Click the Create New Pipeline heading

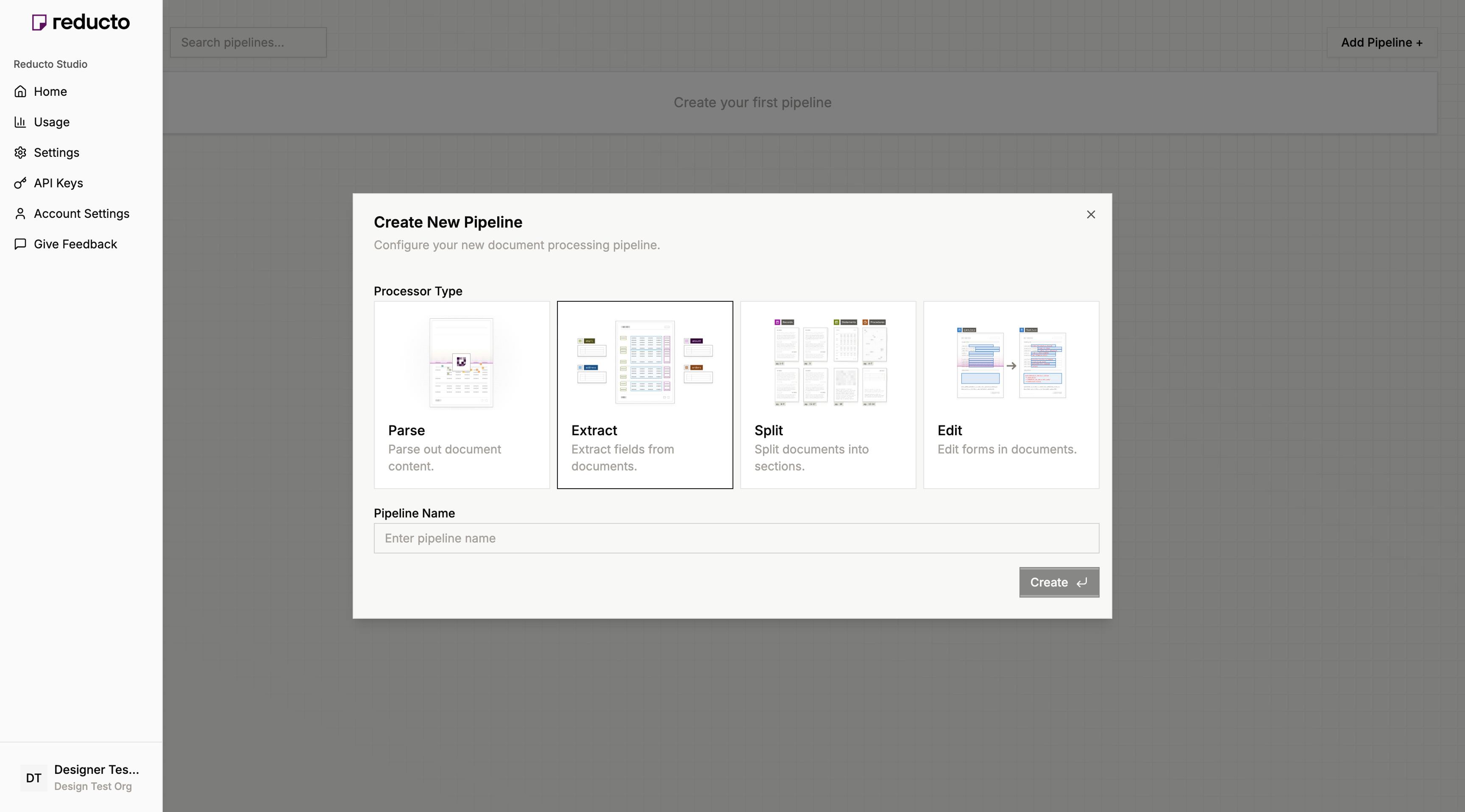(448, 222)
